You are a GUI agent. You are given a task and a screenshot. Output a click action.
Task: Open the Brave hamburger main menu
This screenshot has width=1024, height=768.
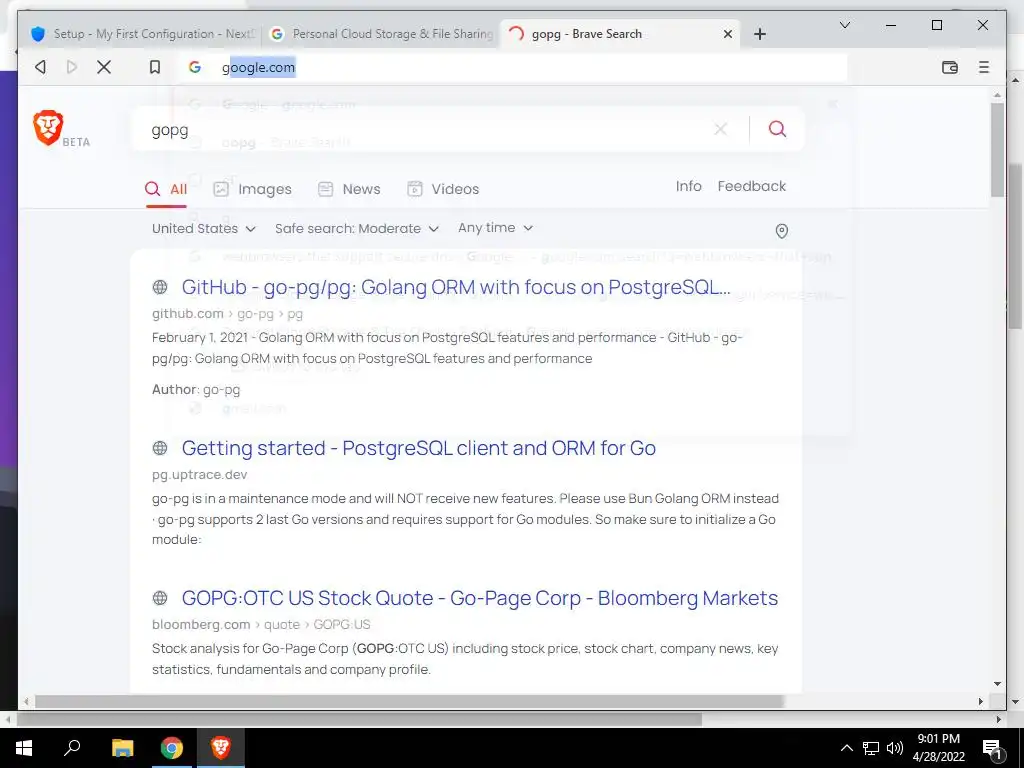point(984,67)
